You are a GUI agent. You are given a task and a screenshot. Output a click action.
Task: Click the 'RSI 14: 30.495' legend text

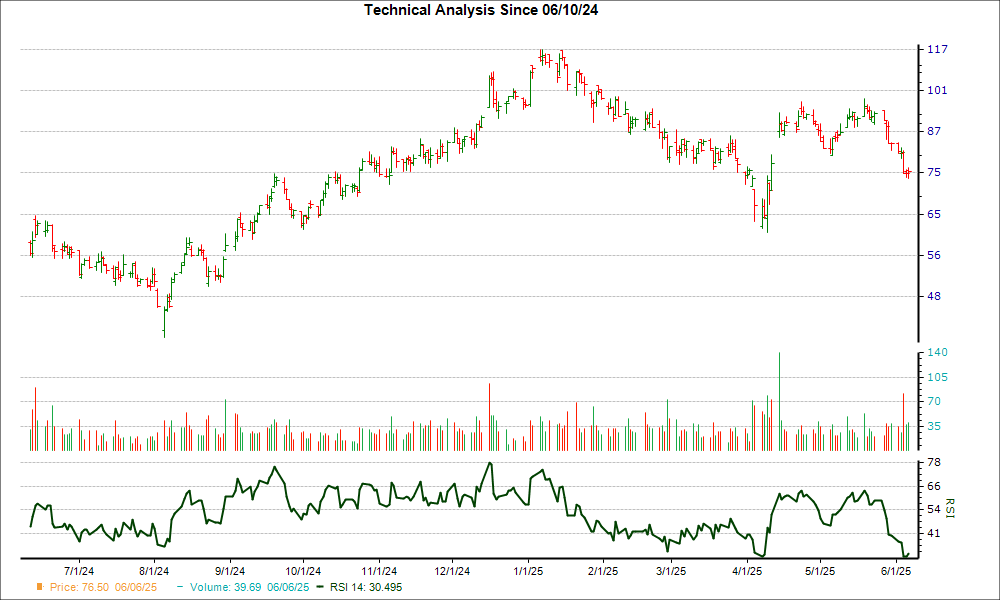tap(365, 587)
